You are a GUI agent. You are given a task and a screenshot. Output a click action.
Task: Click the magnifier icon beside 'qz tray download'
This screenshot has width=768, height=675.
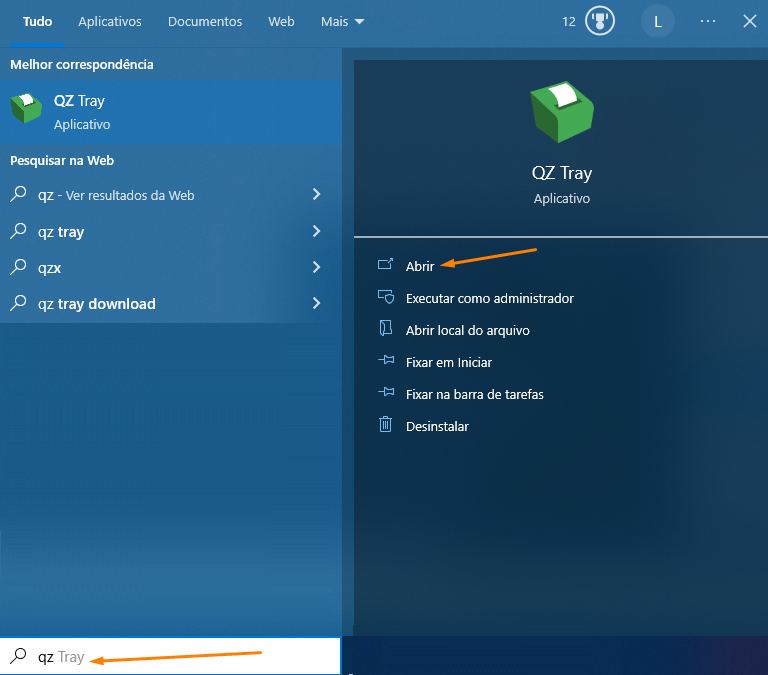click(x=18, y=303)
